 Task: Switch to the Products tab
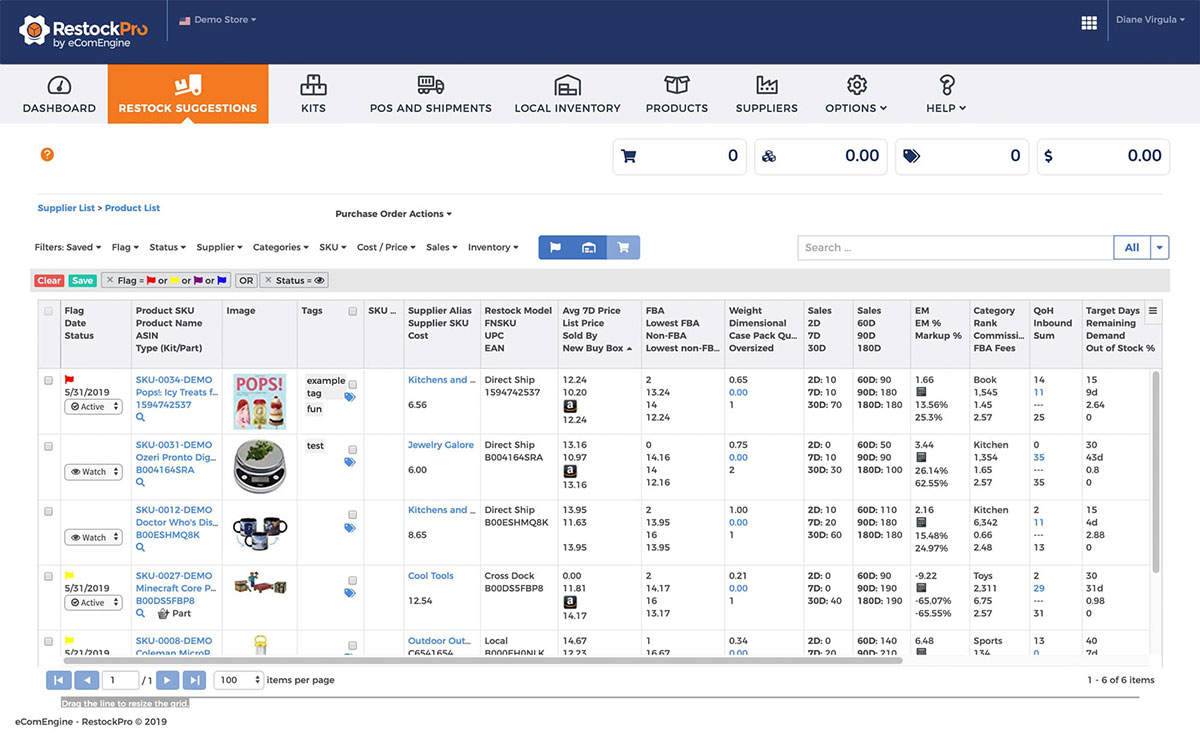coord(677,94)
